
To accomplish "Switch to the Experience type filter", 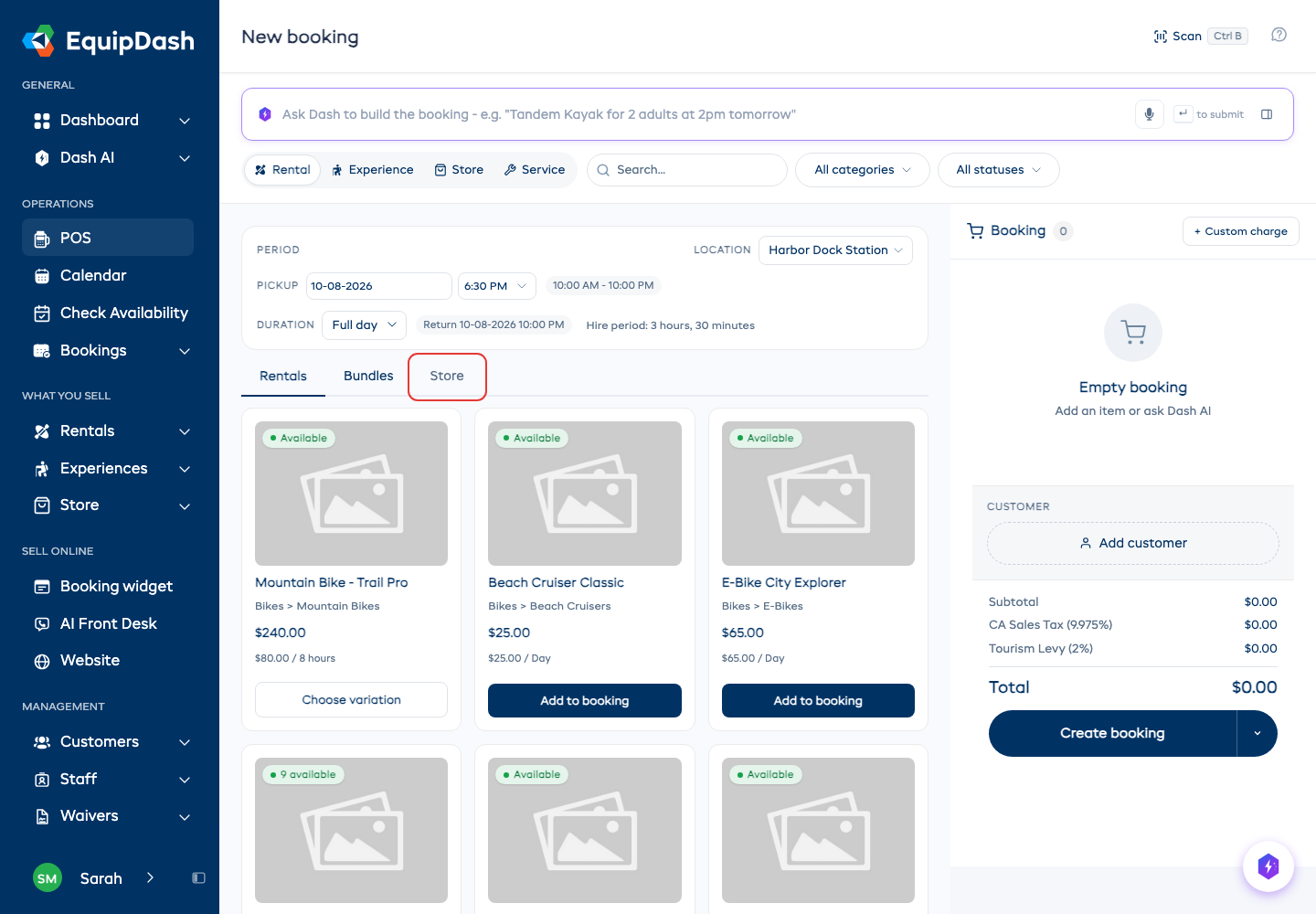I will (373, 170).
